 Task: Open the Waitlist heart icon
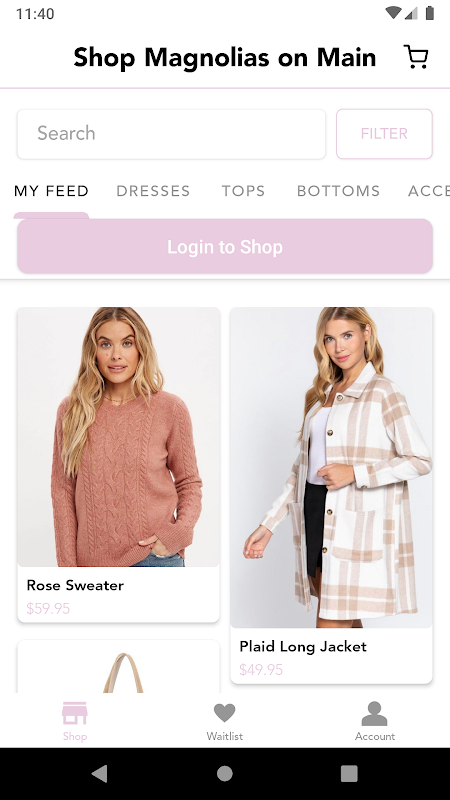(224, 713)
